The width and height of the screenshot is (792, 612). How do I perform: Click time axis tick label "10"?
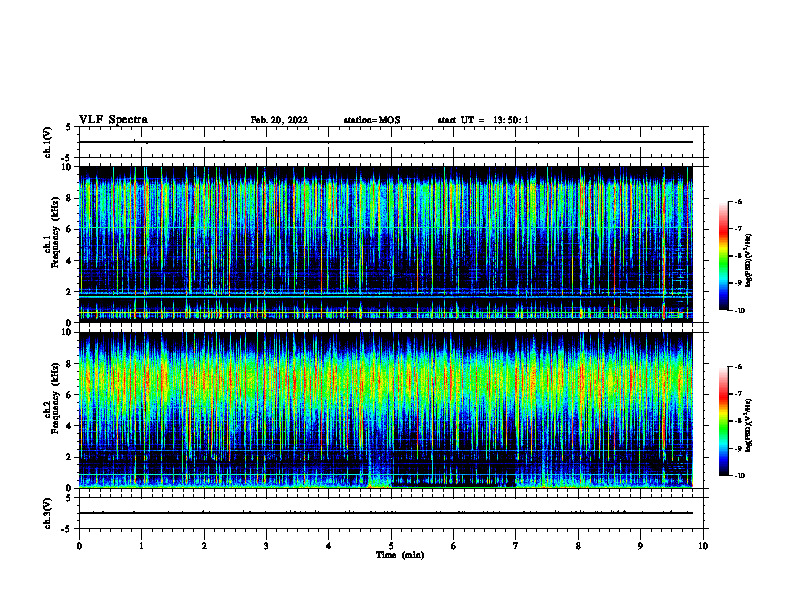[x=703, y=546]
